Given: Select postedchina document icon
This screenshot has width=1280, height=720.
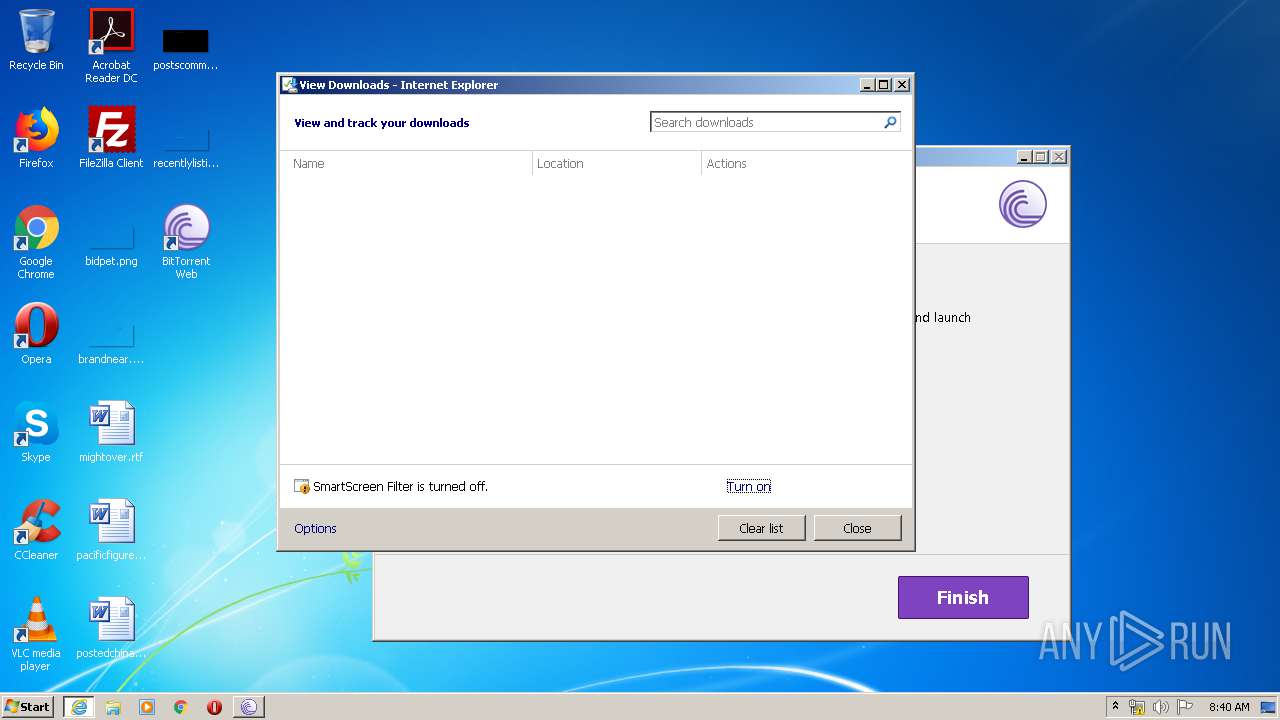Looking at the screenshot, I should coord(111,628).
